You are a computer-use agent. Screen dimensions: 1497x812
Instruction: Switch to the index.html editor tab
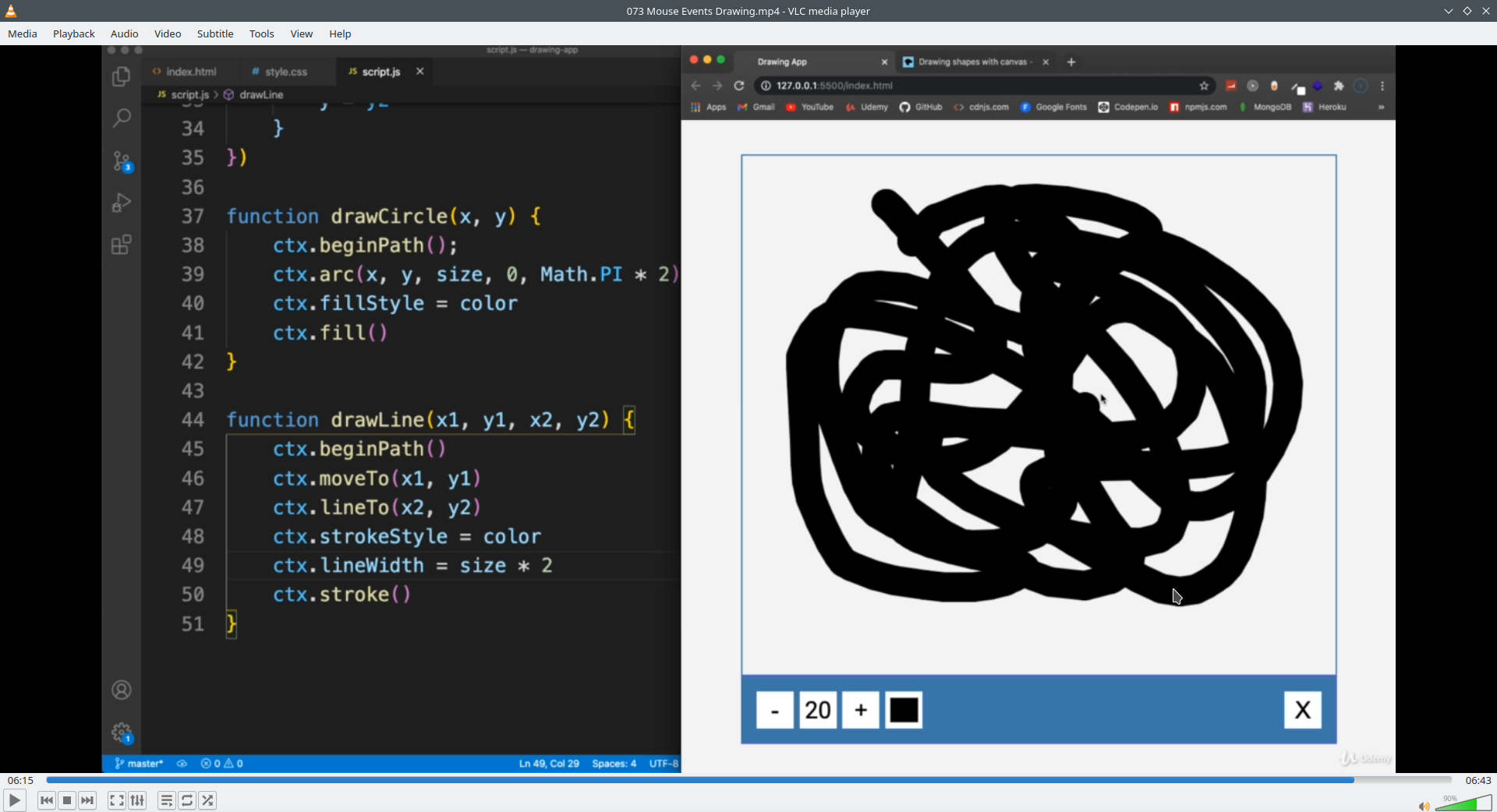[x=185, y=72]
